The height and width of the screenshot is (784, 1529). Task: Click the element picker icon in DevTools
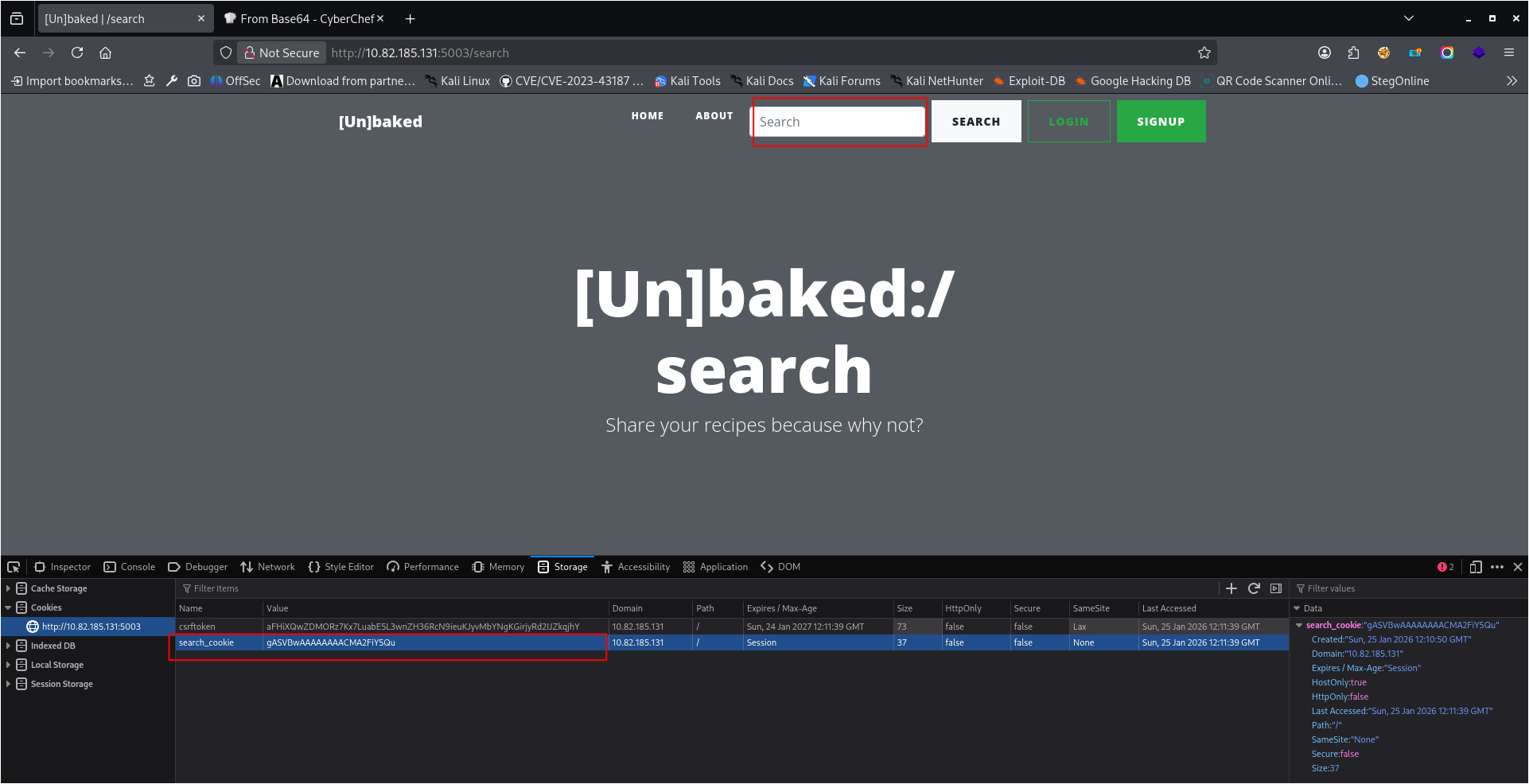[14, 567]
